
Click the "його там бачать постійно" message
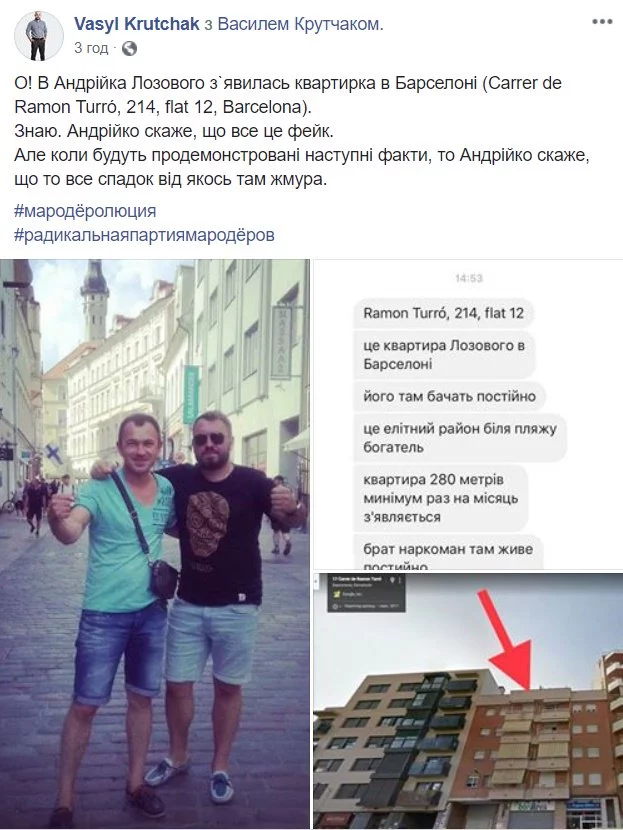coord(449,396)
